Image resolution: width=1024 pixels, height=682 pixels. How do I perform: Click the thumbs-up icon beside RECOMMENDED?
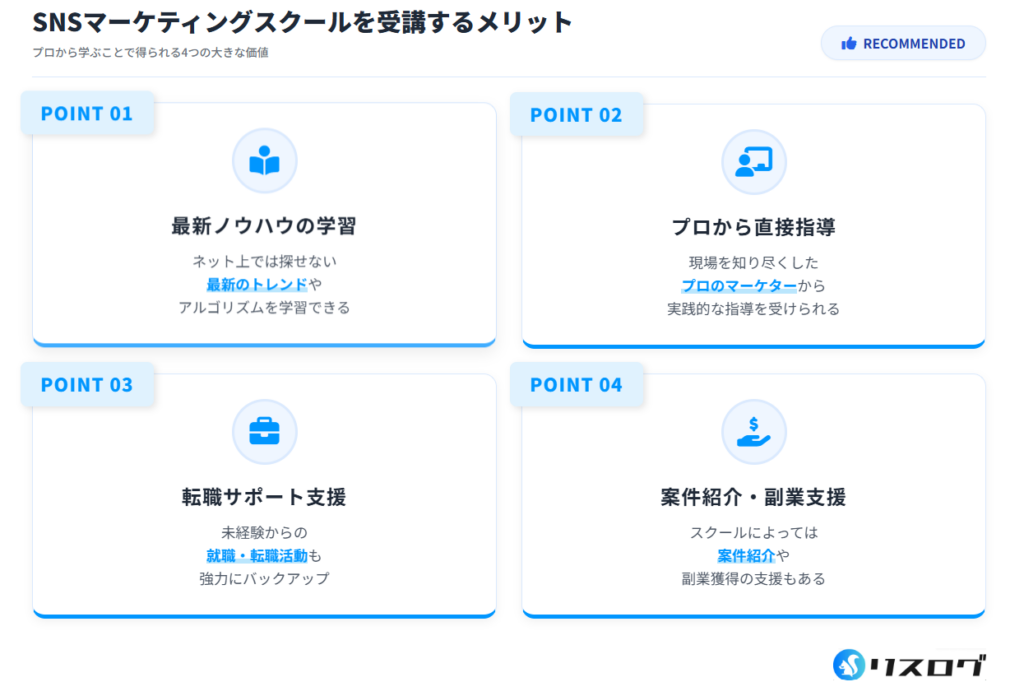(849, 44)
